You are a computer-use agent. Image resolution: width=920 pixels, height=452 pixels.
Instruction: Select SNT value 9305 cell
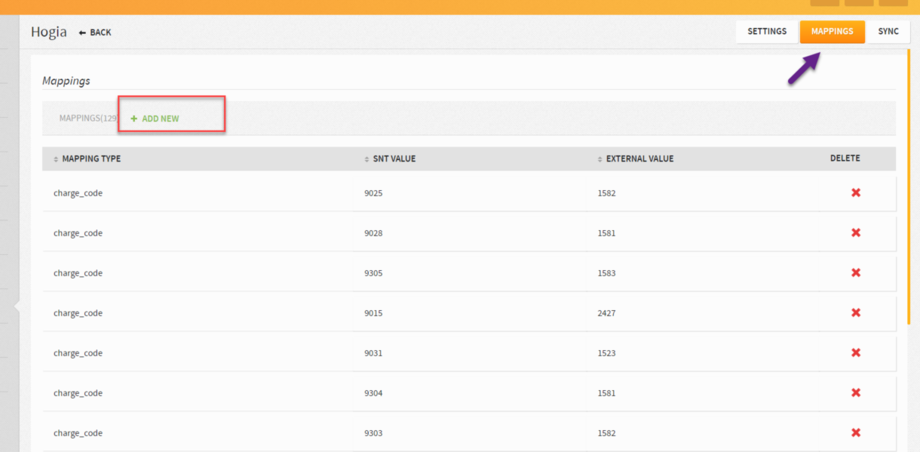pos(373,272)
